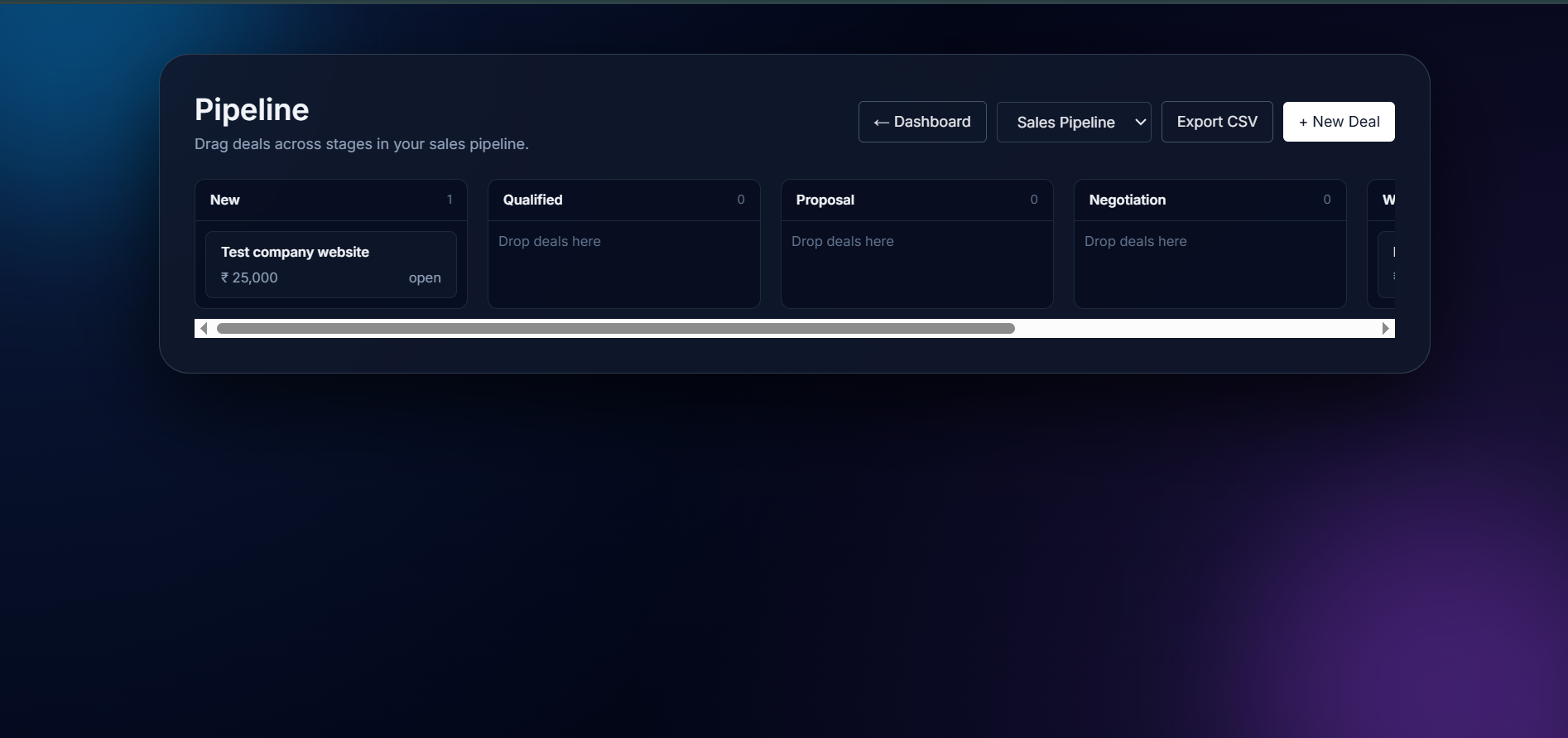This screenshot has height=738, width=1568.
Task: Click the scrollbar's left arrow
Action: tap(204, 329)
